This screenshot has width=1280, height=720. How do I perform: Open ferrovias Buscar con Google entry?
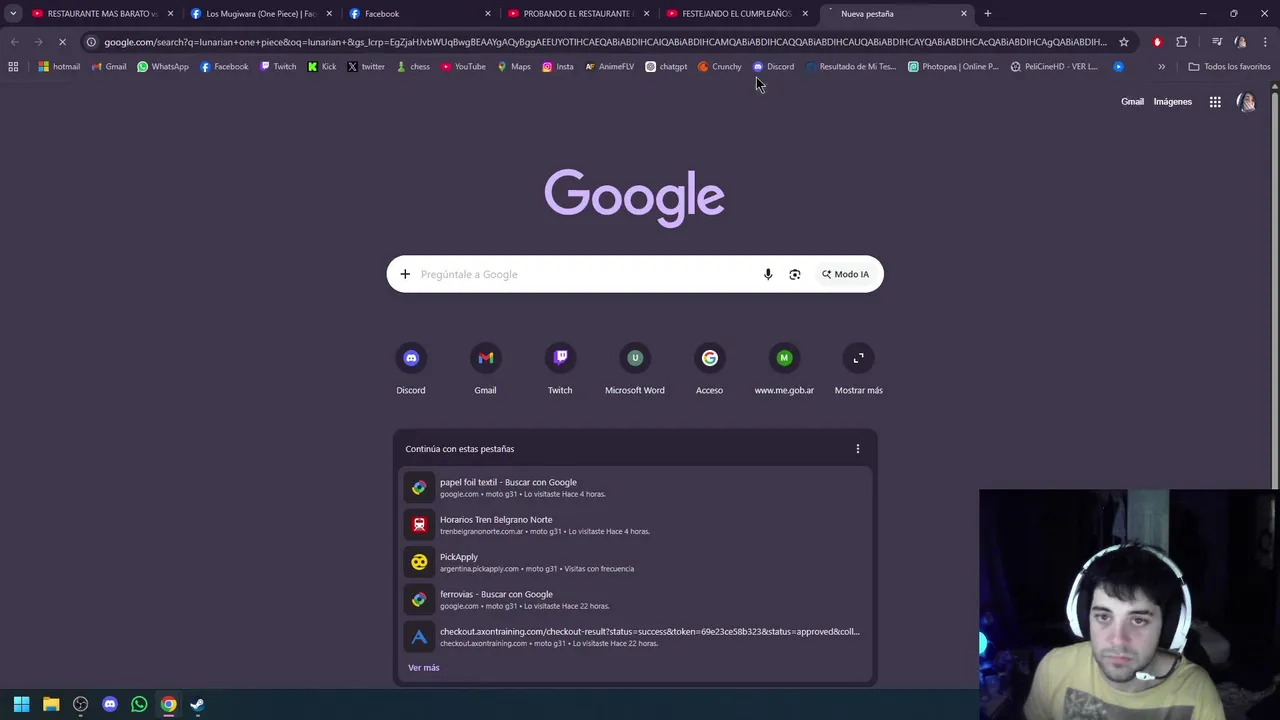tap(635, 600)
